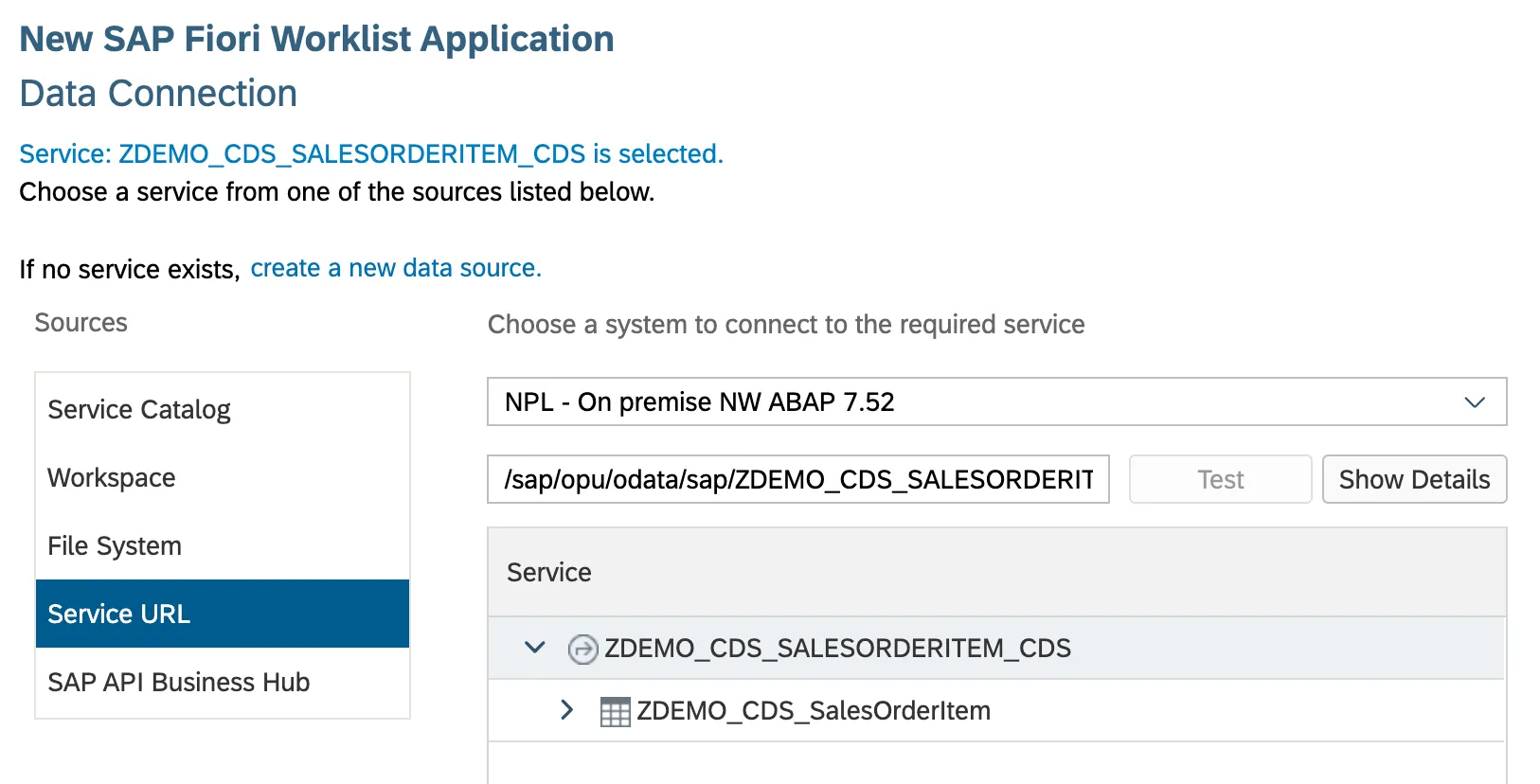This screenshot has height=784, width=1540.
Task: Open the system dropdown arrow
Action: tap(1474, 402)
